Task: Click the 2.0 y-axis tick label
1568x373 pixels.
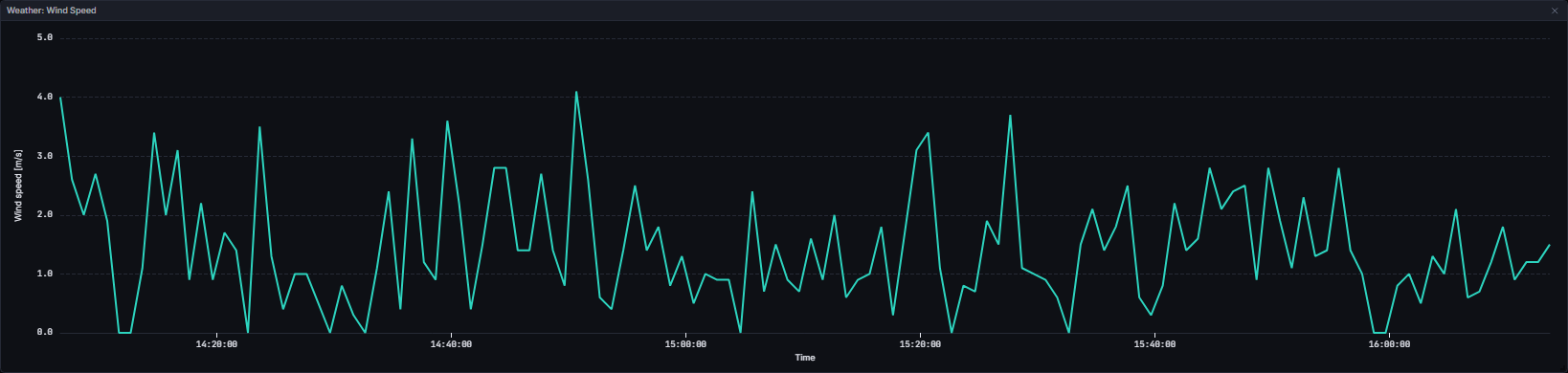Action: [44, 215]
